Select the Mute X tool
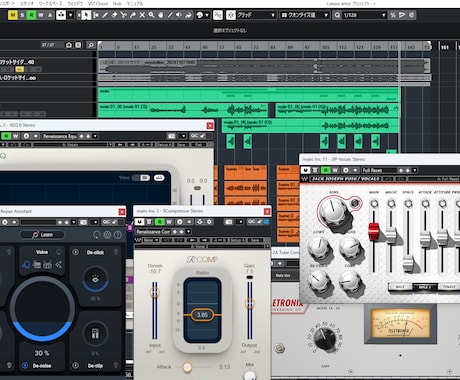Image resolution: width=460 pixels, height=380 pixels. pyautogui.click(x=142, y=15)
